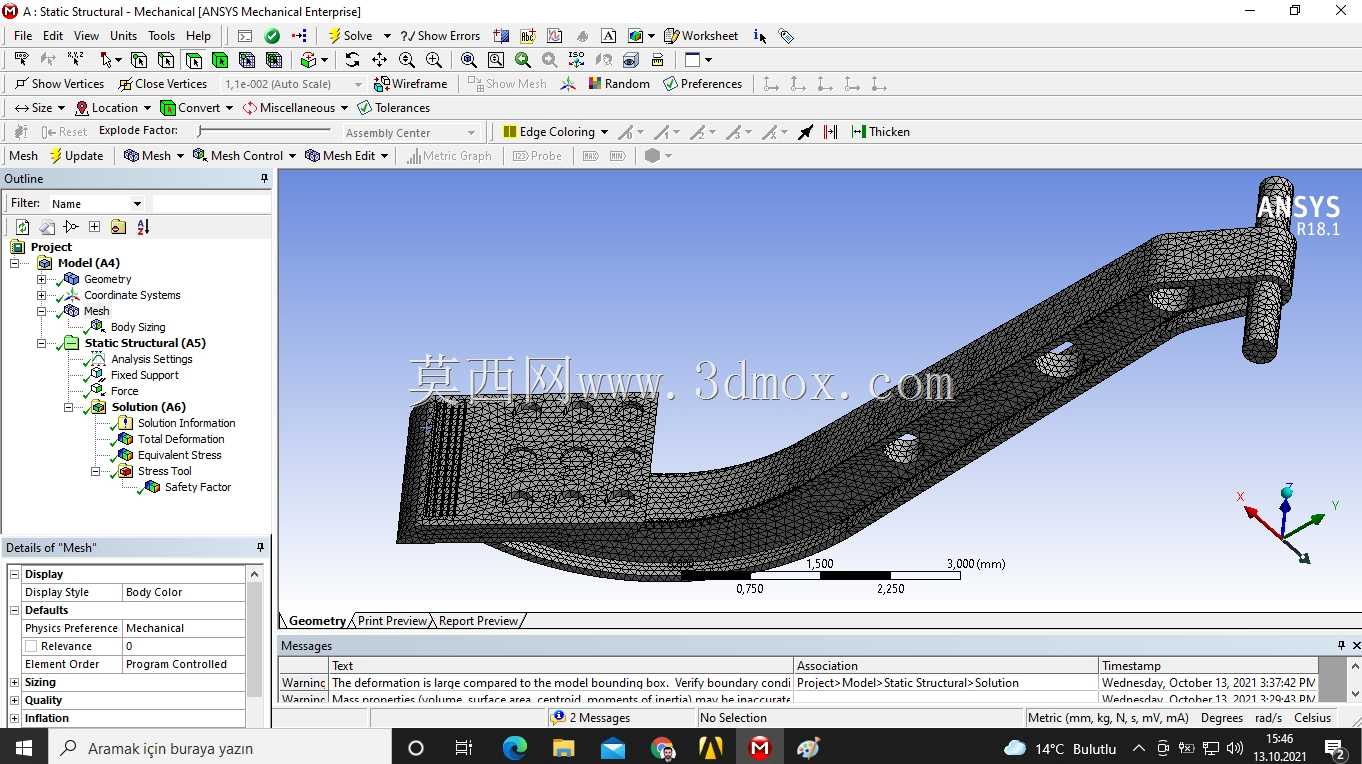Click the Details panel vertical scrollbar
The height and width of the screenshot is (764, 1362).
[x=255, y=646]
